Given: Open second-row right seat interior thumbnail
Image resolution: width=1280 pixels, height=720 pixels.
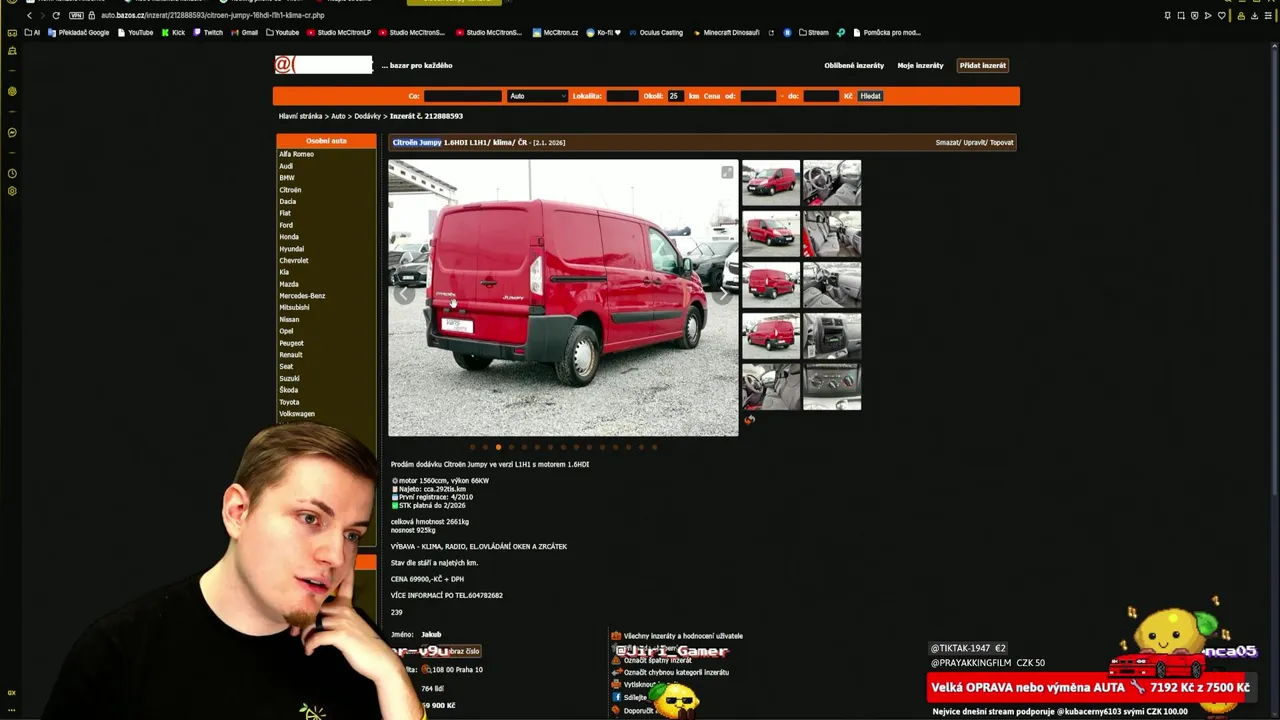Looking at the screenshot, I should click(832, 234).
